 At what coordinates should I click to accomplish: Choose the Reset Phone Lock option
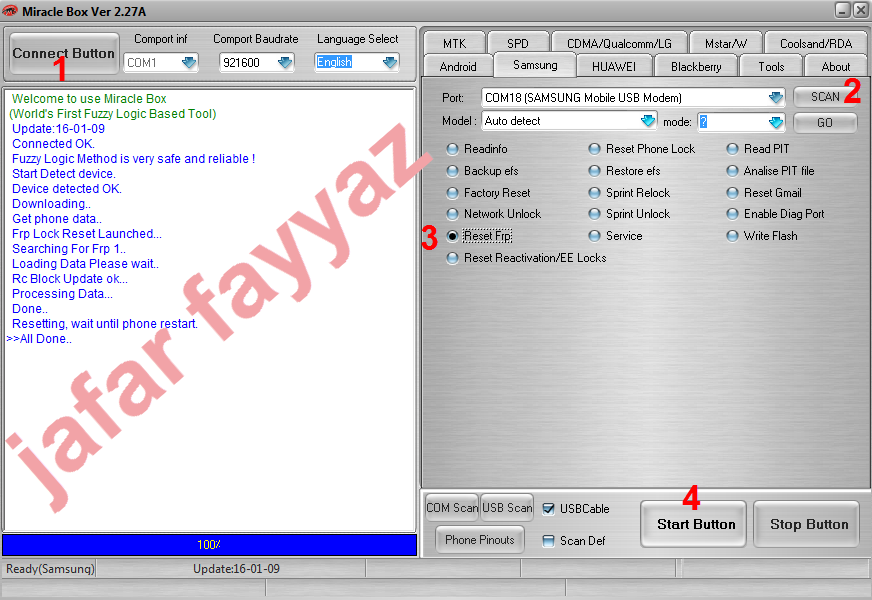tap(642, 149)
